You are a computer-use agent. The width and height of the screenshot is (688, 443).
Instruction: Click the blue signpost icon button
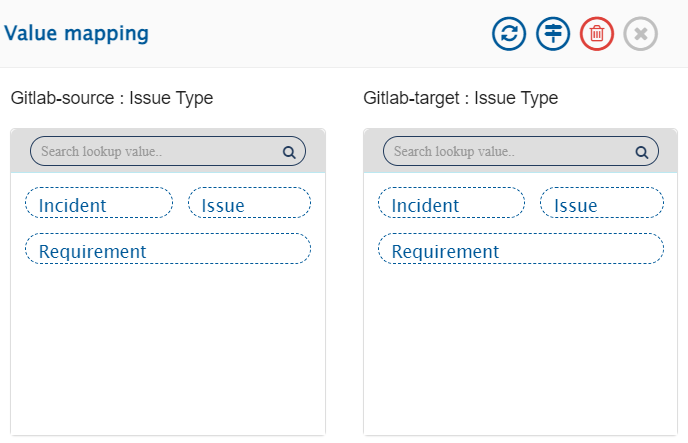tap(553, 34)
